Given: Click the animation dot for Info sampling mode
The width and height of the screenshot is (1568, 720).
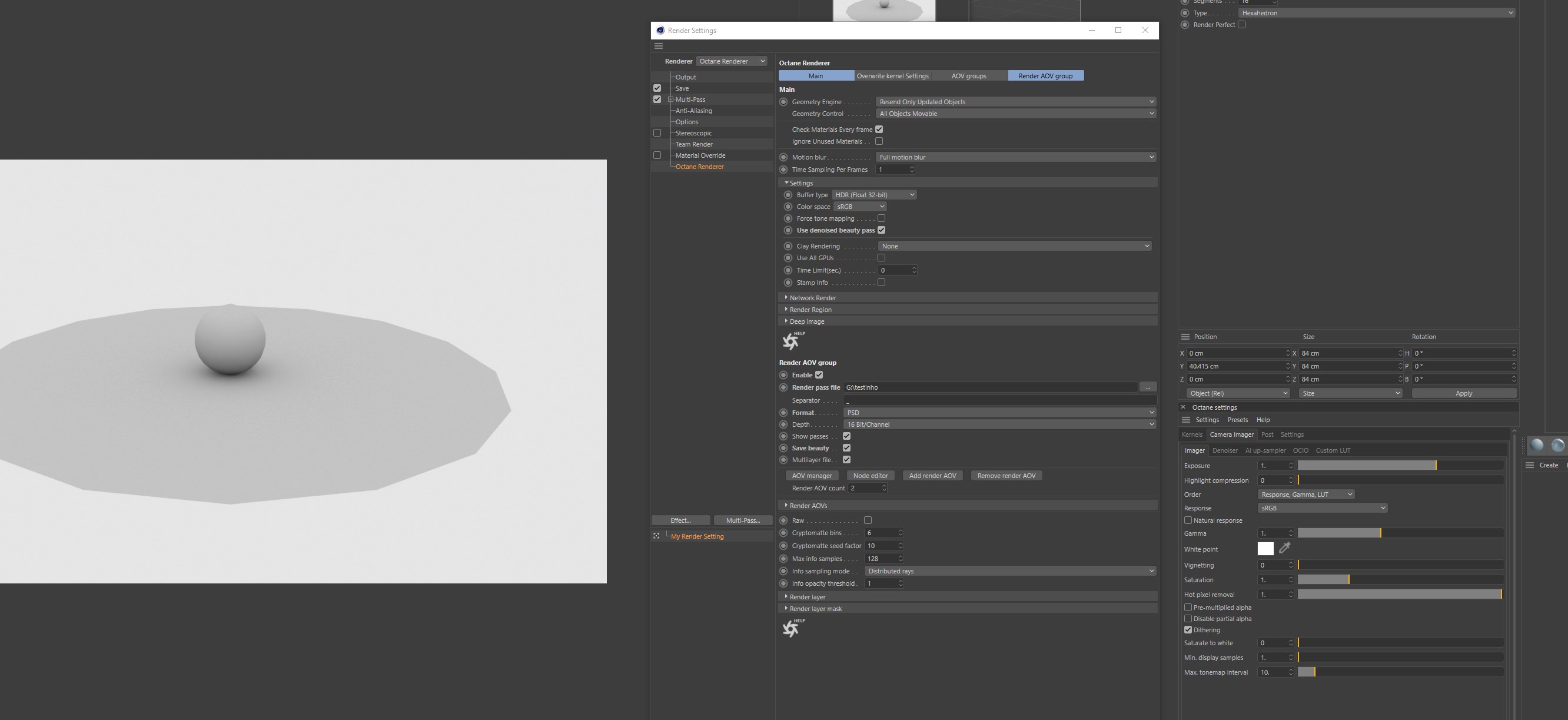Looking at the screenshot, I should [x=783, y=571].
